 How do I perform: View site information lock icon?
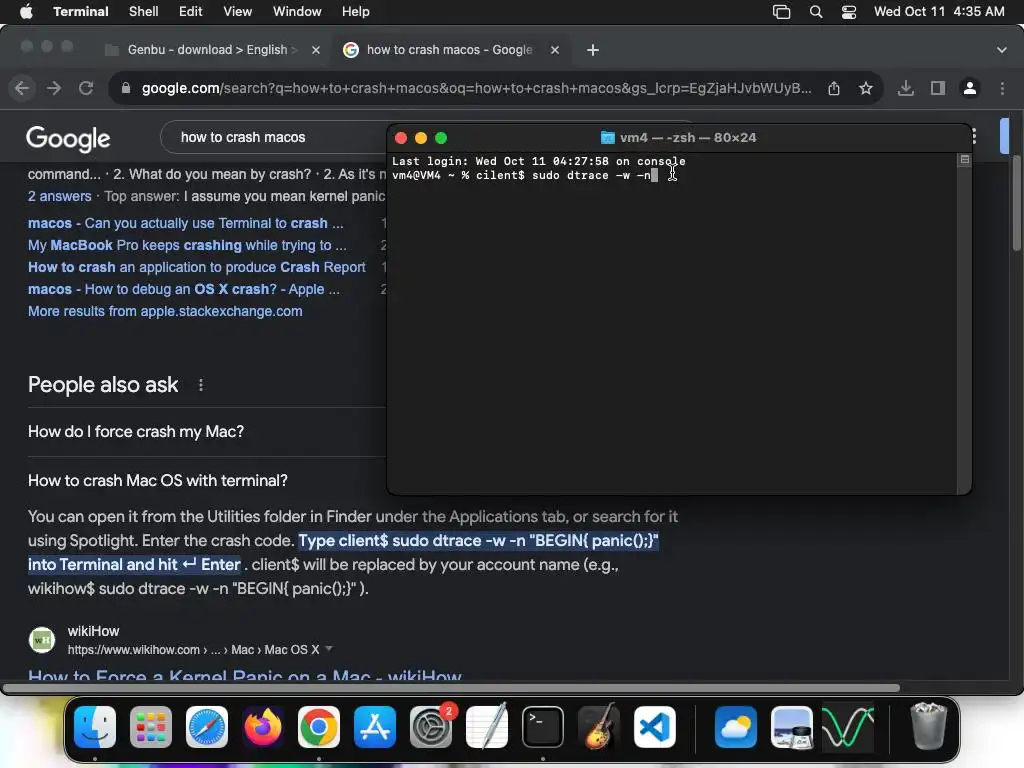tap(126, 88)
